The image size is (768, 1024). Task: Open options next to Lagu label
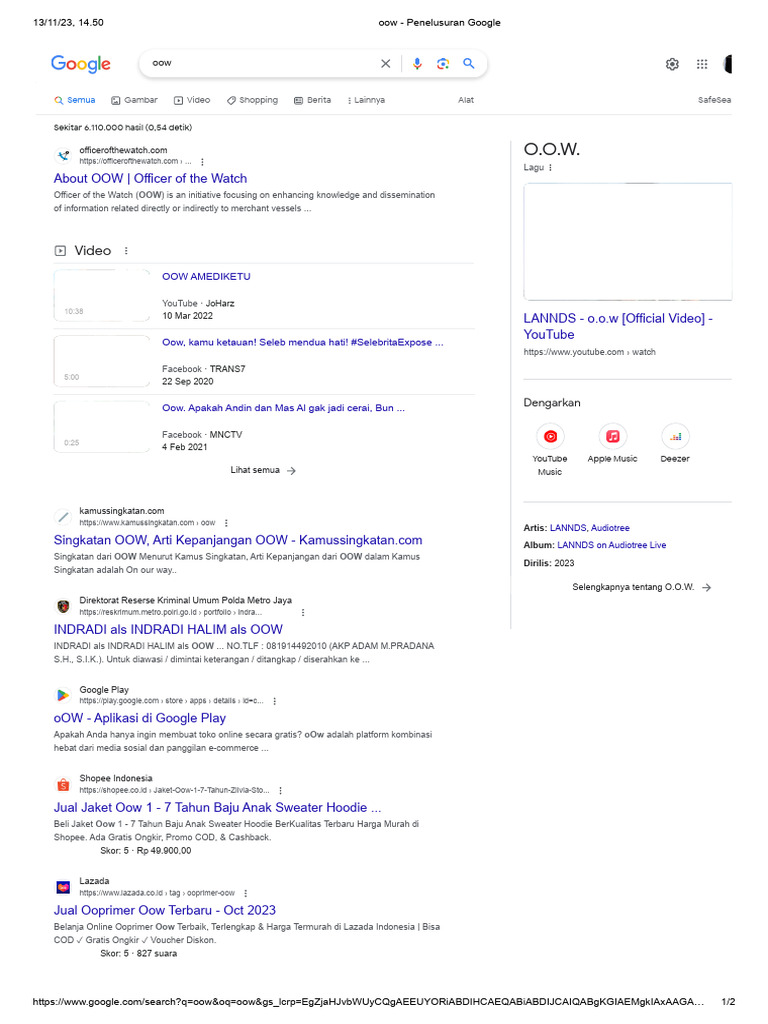[x=551, y=168]
